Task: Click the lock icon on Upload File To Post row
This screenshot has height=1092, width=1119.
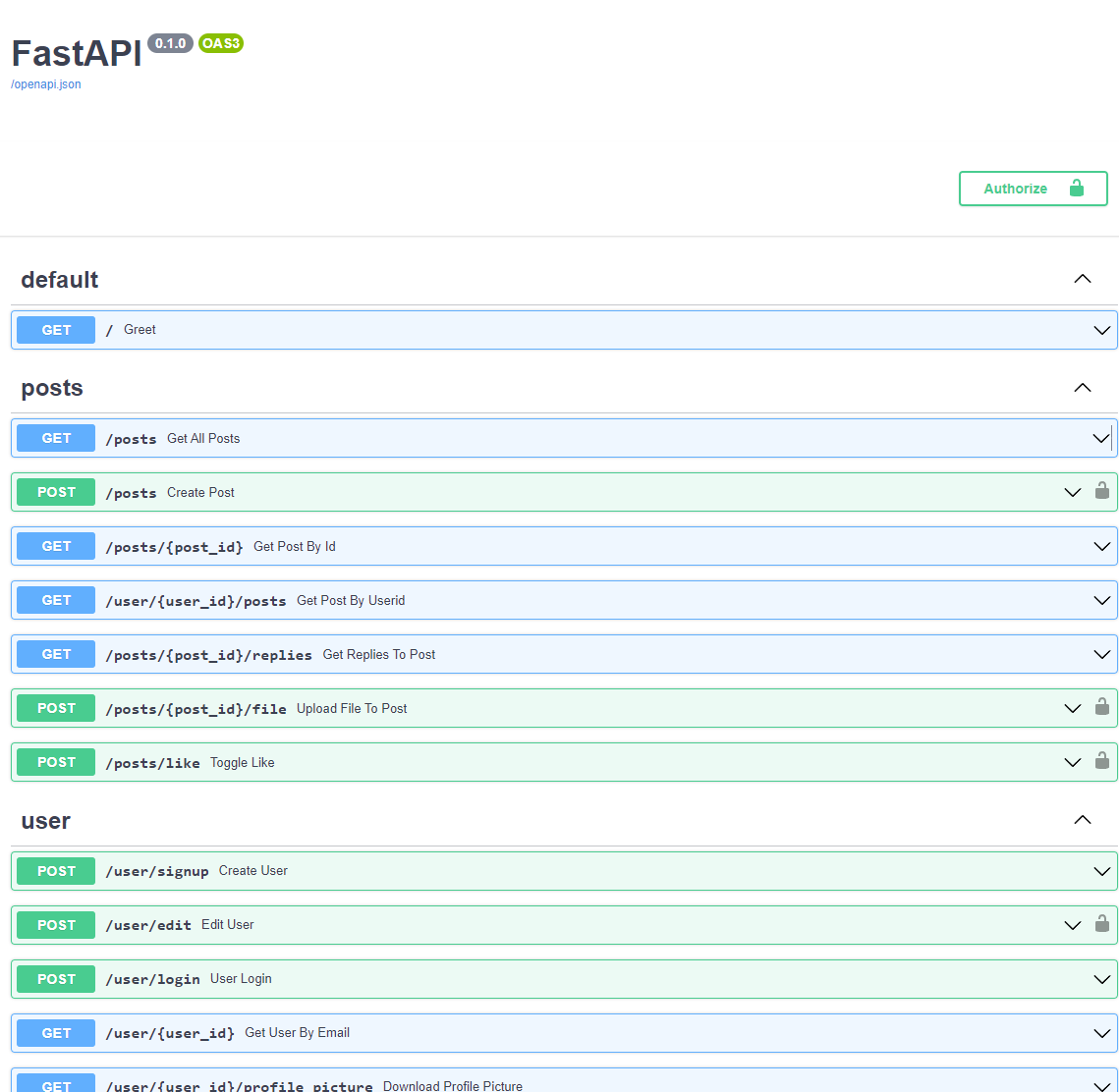Action: [1102, 707]
